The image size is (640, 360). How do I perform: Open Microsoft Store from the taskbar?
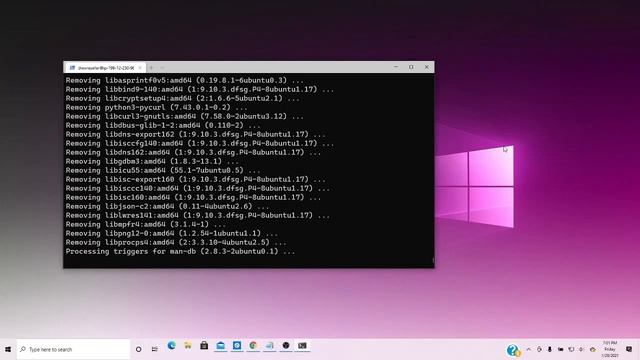[204, 346]
